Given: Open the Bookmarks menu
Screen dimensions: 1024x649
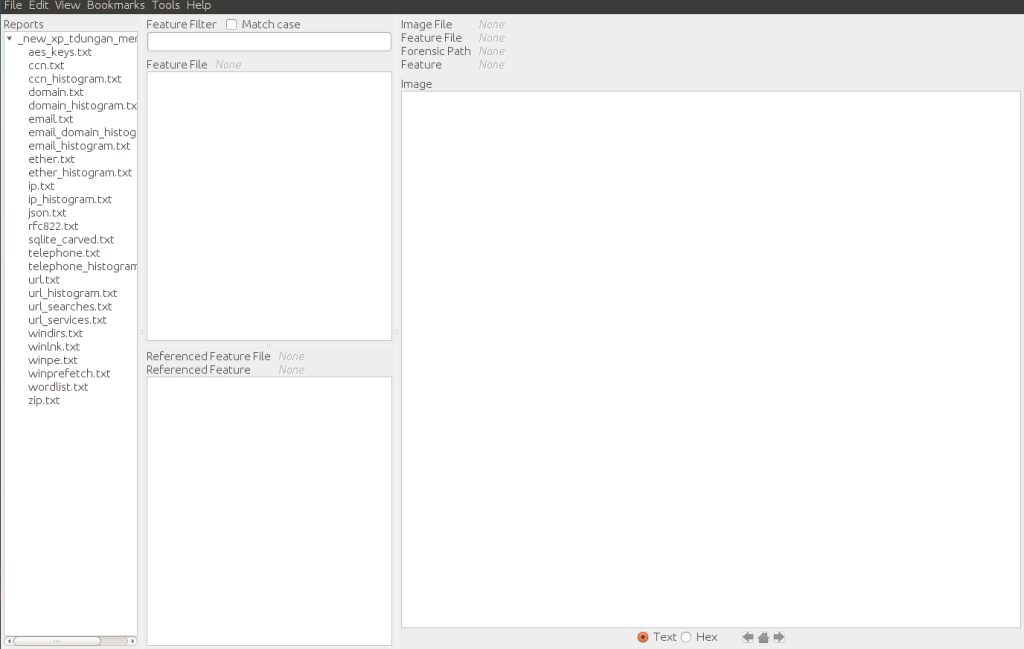Looking at the screenshot, I should (x=115, y=6).
